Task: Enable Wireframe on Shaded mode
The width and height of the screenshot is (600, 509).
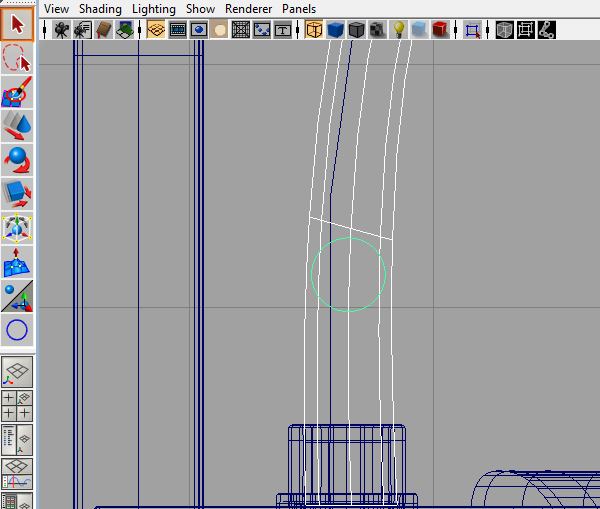Action: pos(356,30)
